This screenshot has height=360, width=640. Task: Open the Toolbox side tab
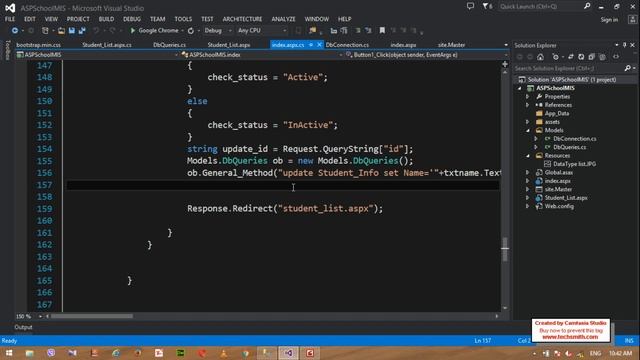click(7, 50)
